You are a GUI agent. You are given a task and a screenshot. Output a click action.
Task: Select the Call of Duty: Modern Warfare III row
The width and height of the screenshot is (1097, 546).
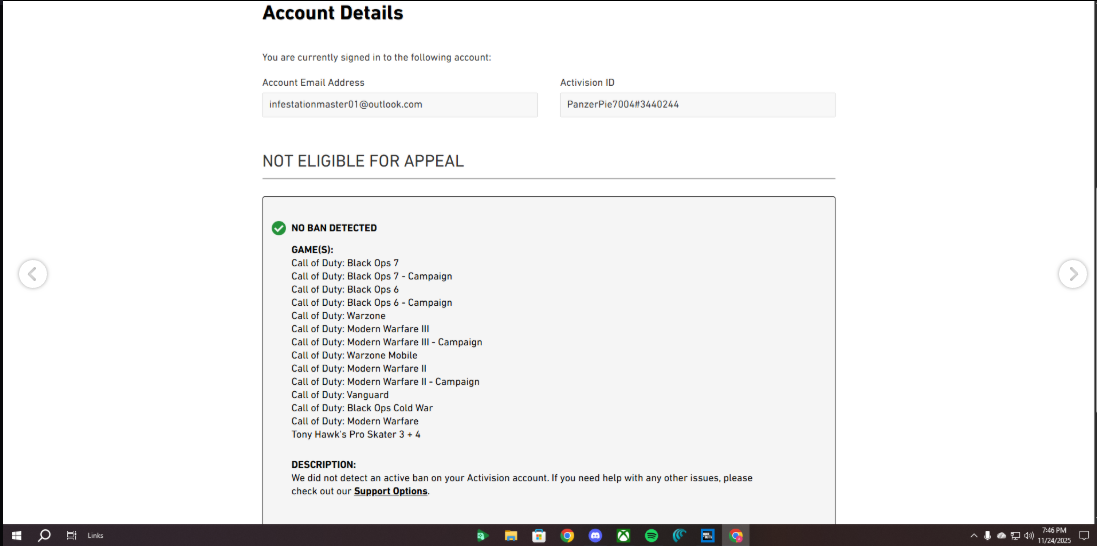[x=360, y=329]
